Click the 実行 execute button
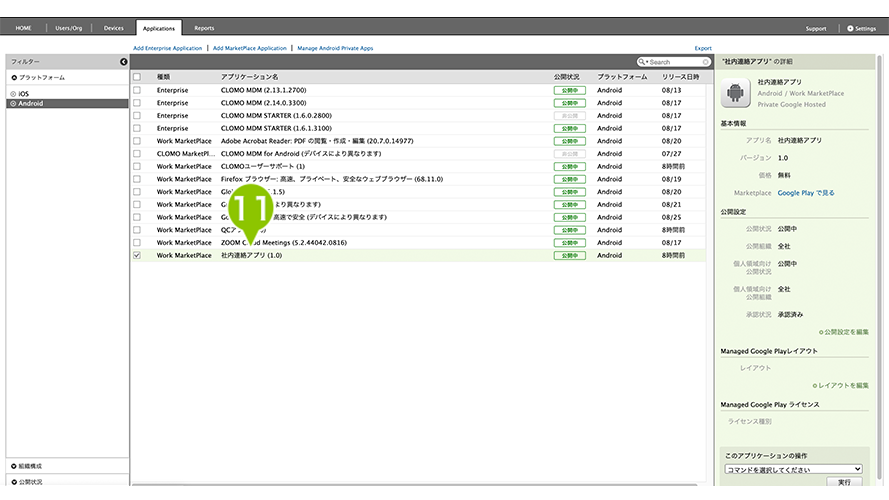889x500 pixels. click(844, 482)
